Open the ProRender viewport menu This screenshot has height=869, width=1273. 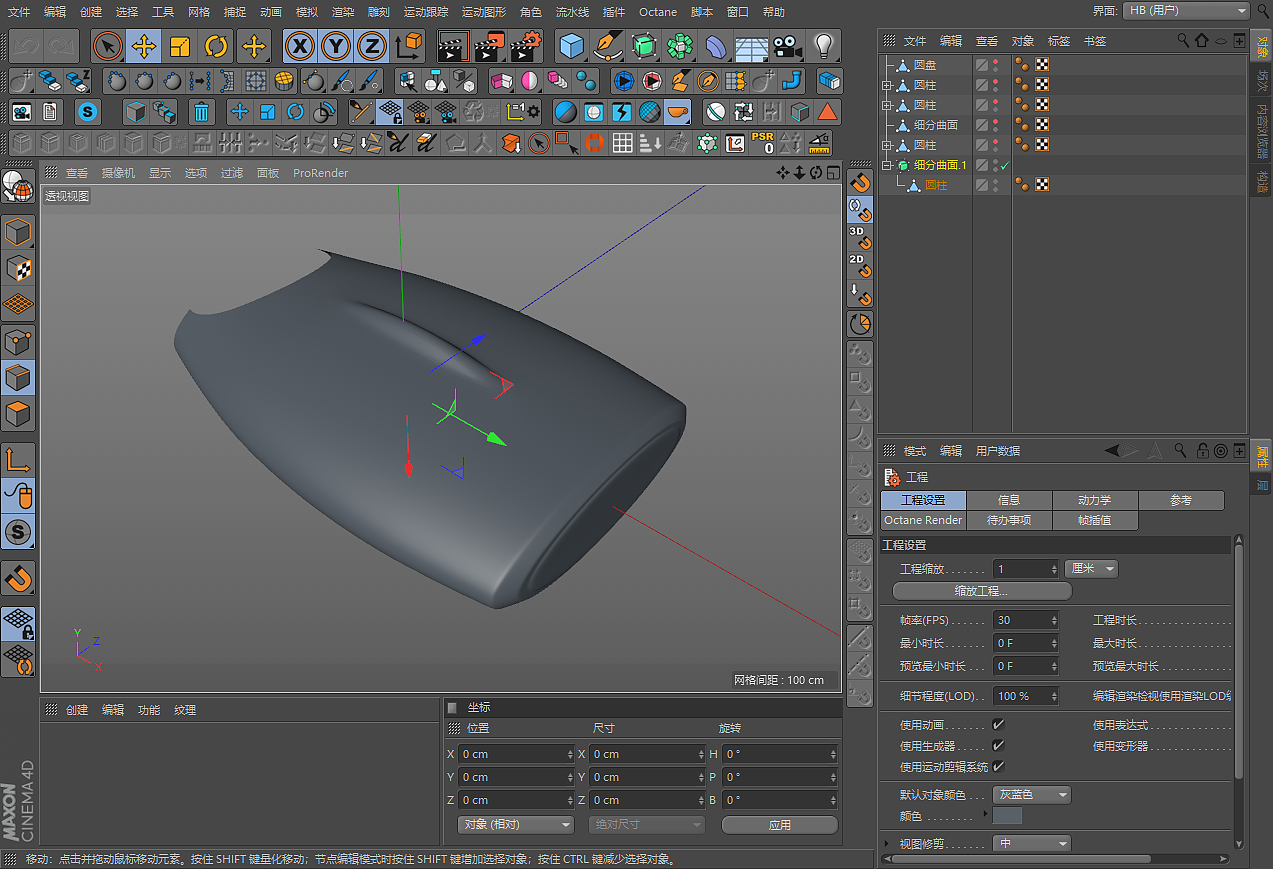click(320, 173)
